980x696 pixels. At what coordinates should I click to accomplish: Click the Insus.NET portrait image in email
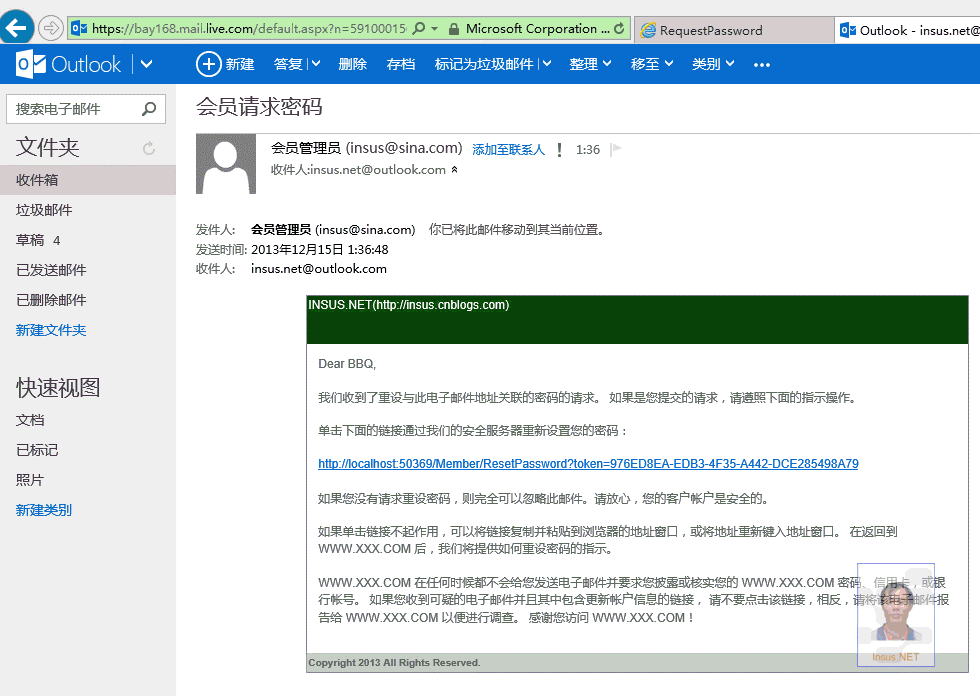point(896,615)
